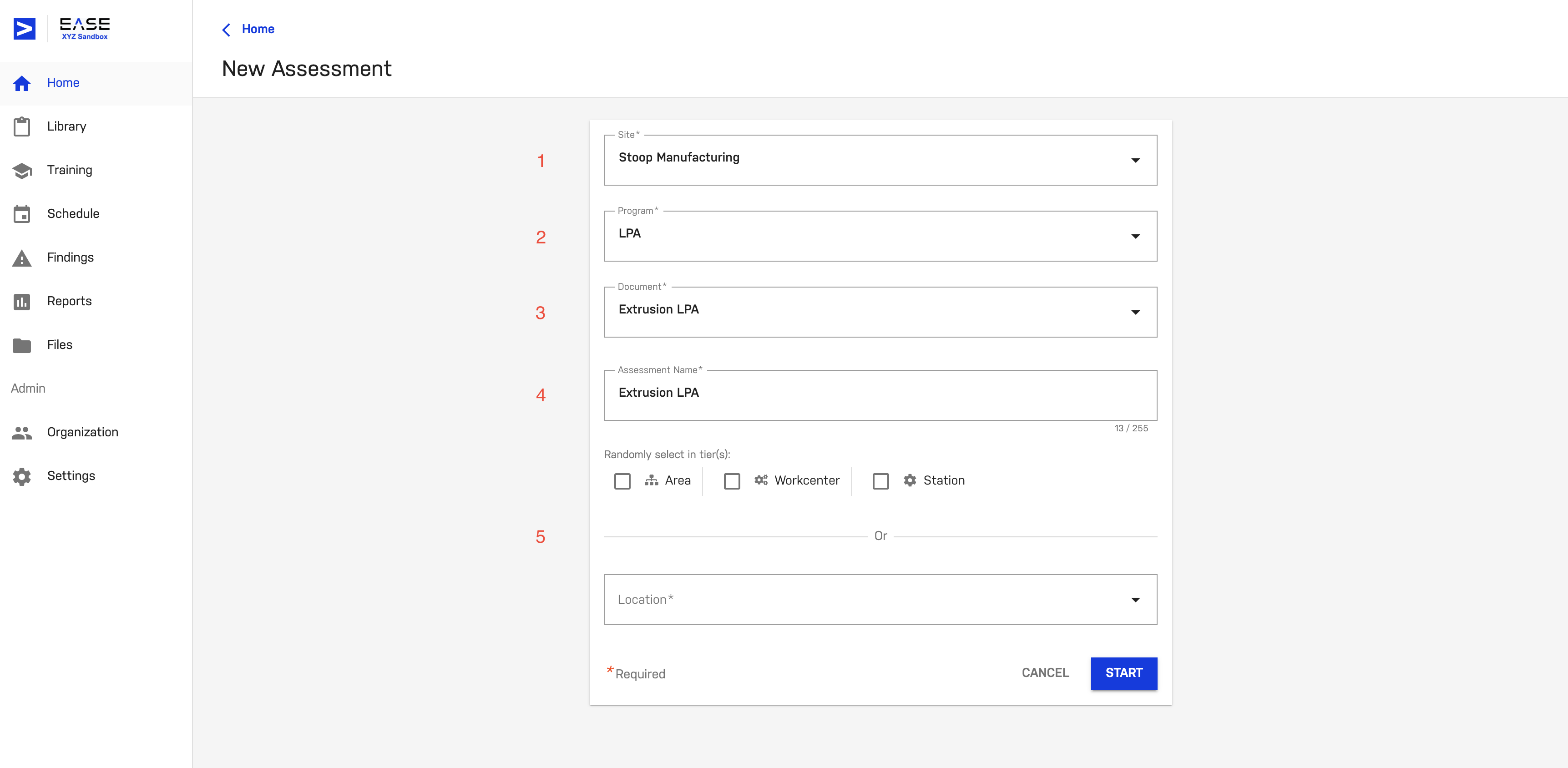Click the Organization people icon
This screenshot has width=1568, height=768.
coord(22,433)
